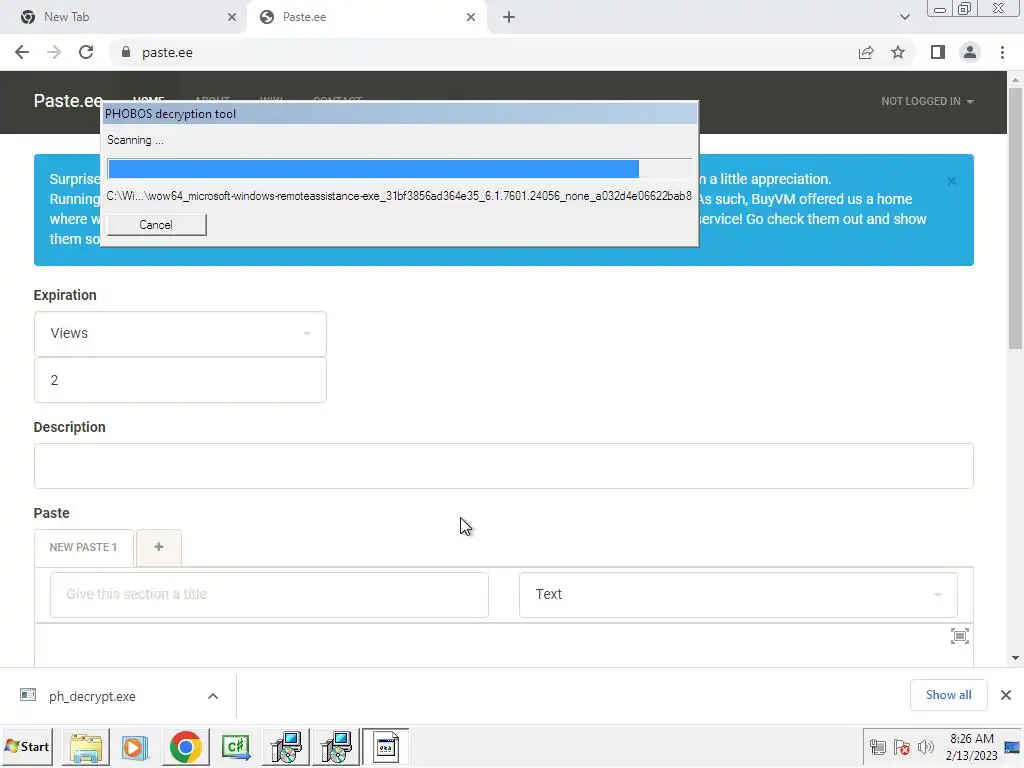Toggle fullscreen editor icon

(959, 636)
